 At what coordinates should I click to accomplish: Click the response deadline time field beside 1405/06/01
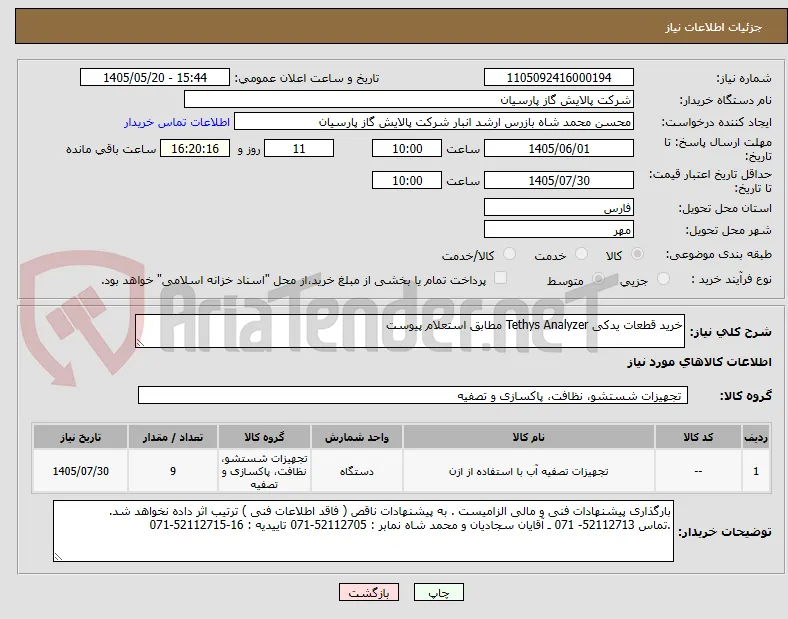click(407, 149)
